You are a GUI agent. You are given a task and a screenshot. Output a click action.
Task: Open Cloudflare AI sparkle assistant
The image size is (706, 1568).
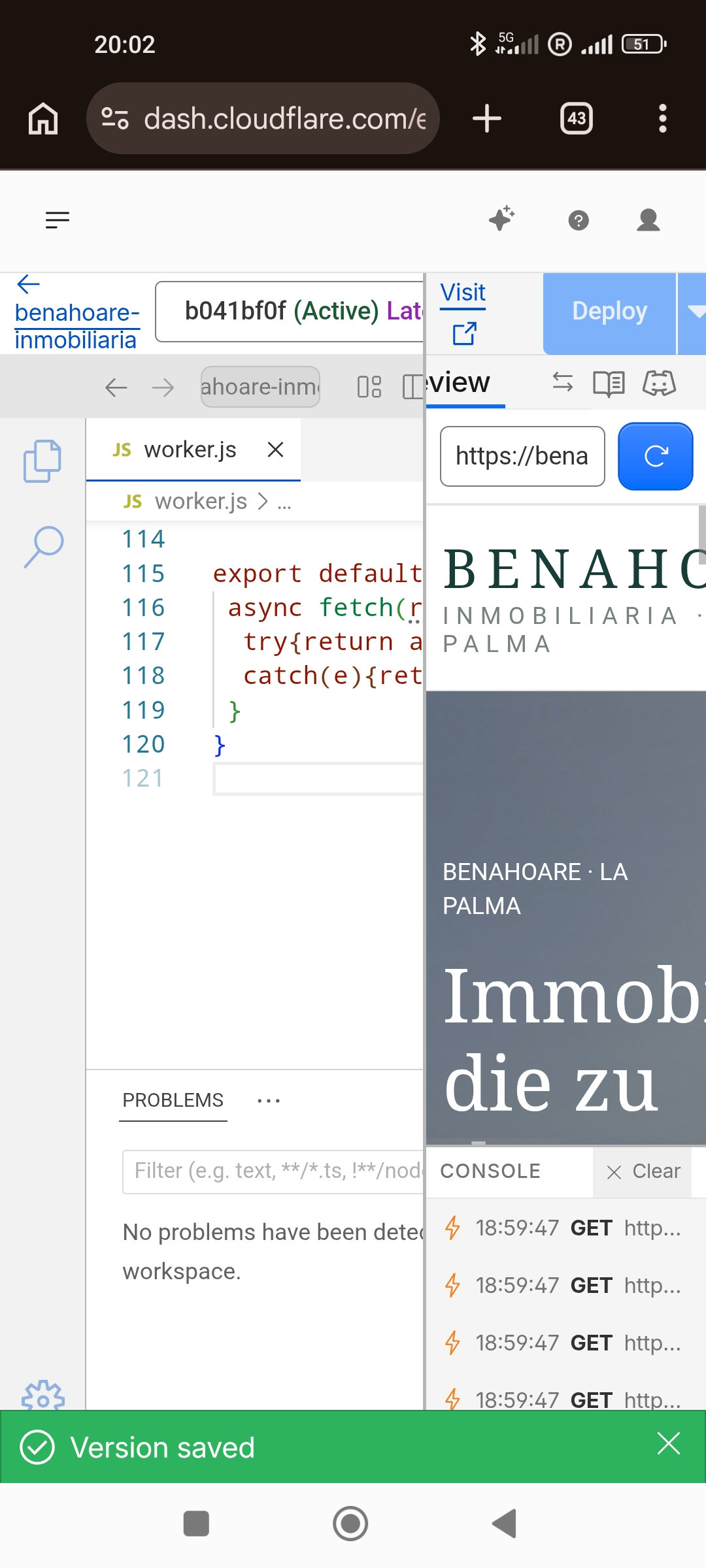point(502,219)
